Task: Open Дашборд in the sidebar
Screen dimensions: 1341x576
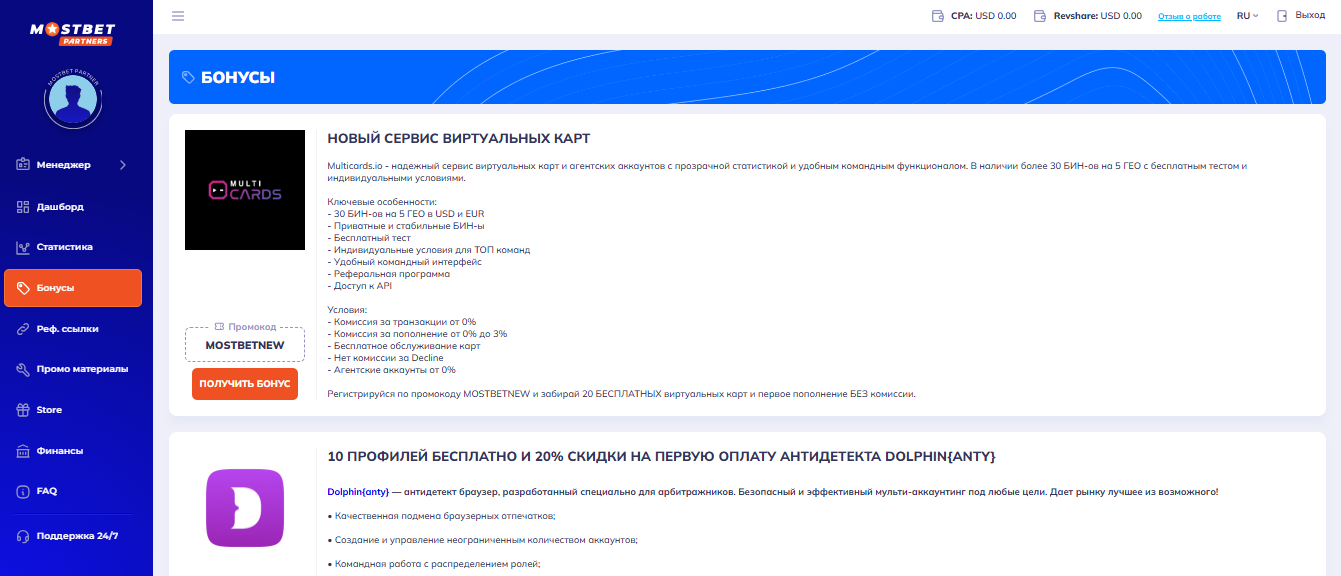Action: (60, 207)
